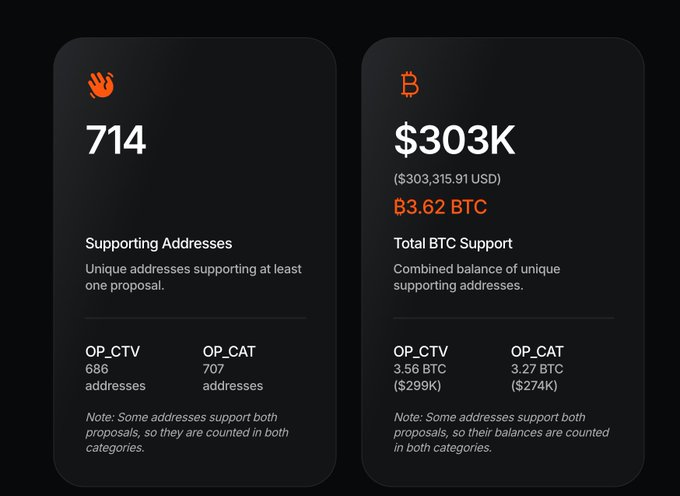Click the 3.56 BTC ($299K) value
Image resolution: width=680 pixels, height=496 pixels.
point(420,377)
